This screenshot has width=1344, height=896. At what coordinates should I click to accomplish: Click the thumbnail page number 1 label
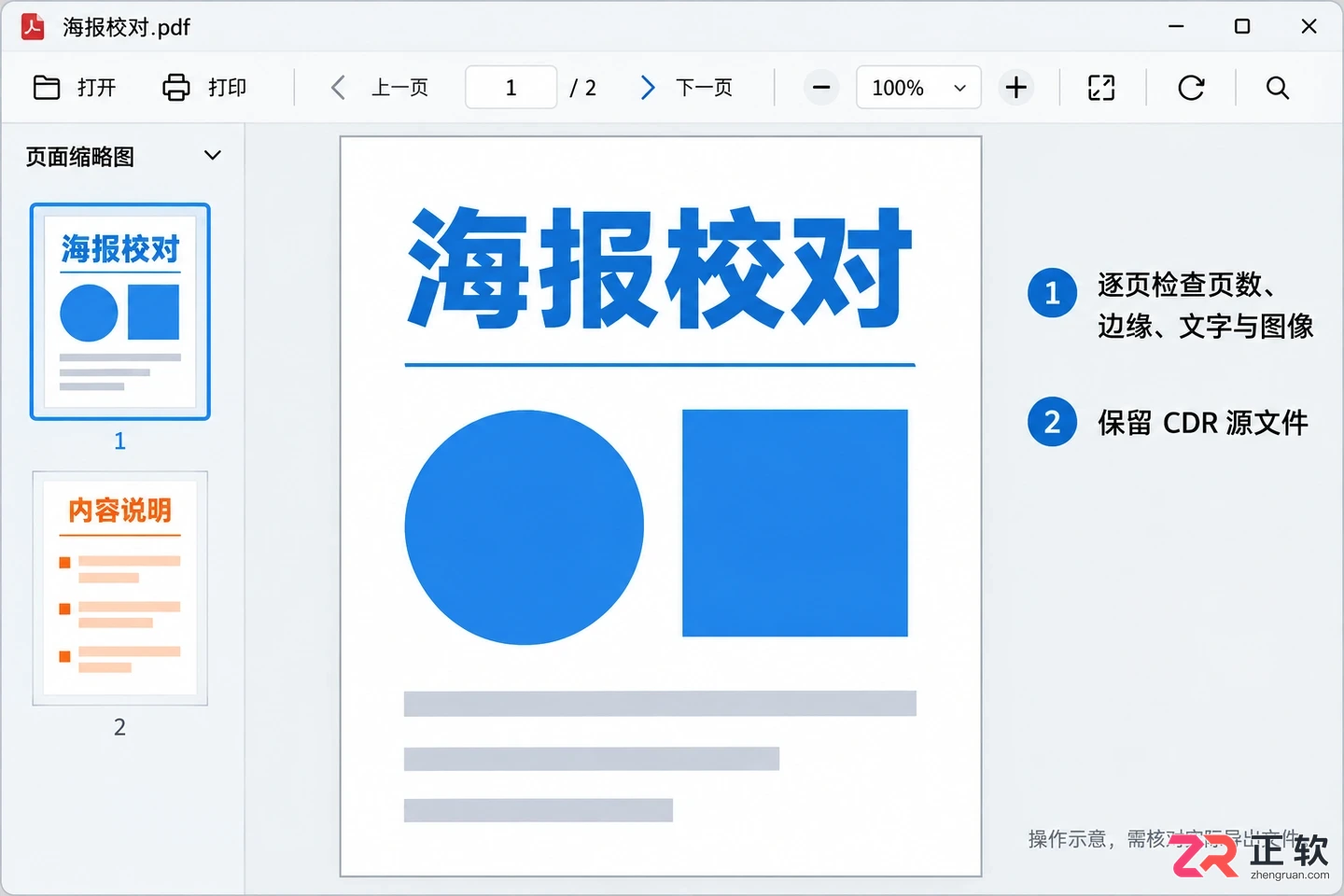click(119, 441)
